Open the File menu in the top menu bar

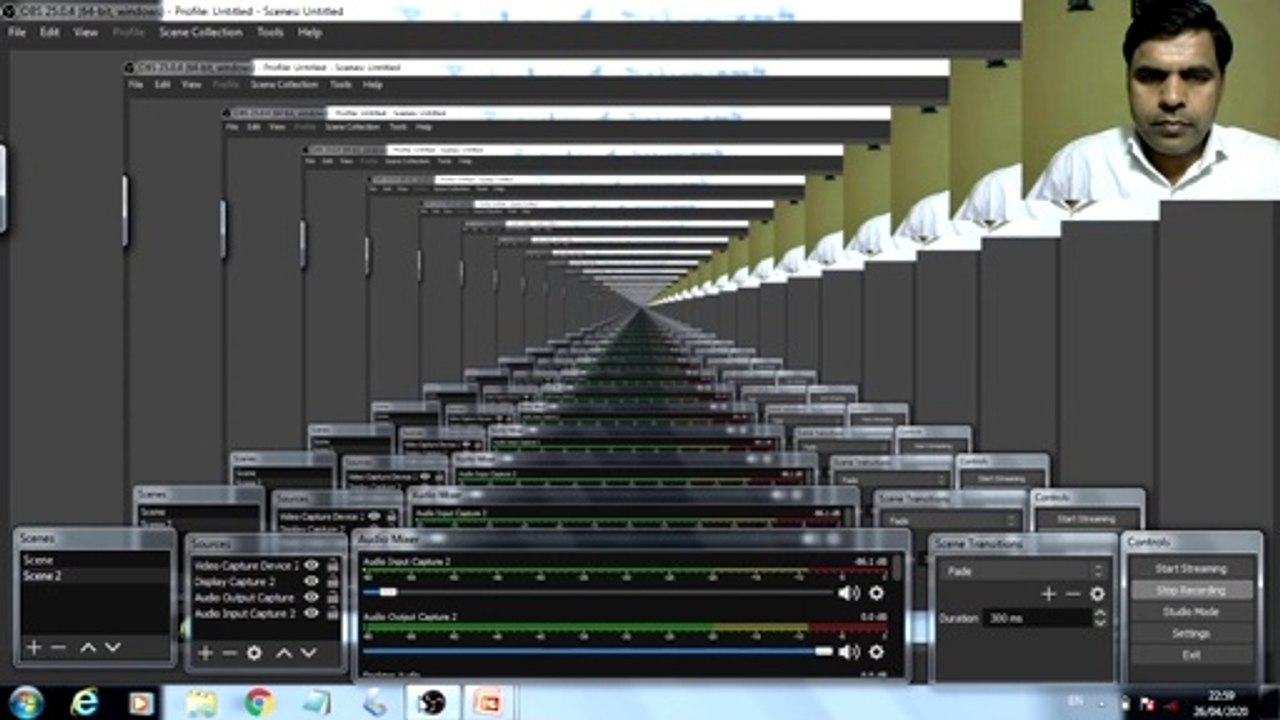(x=17, y=32)
